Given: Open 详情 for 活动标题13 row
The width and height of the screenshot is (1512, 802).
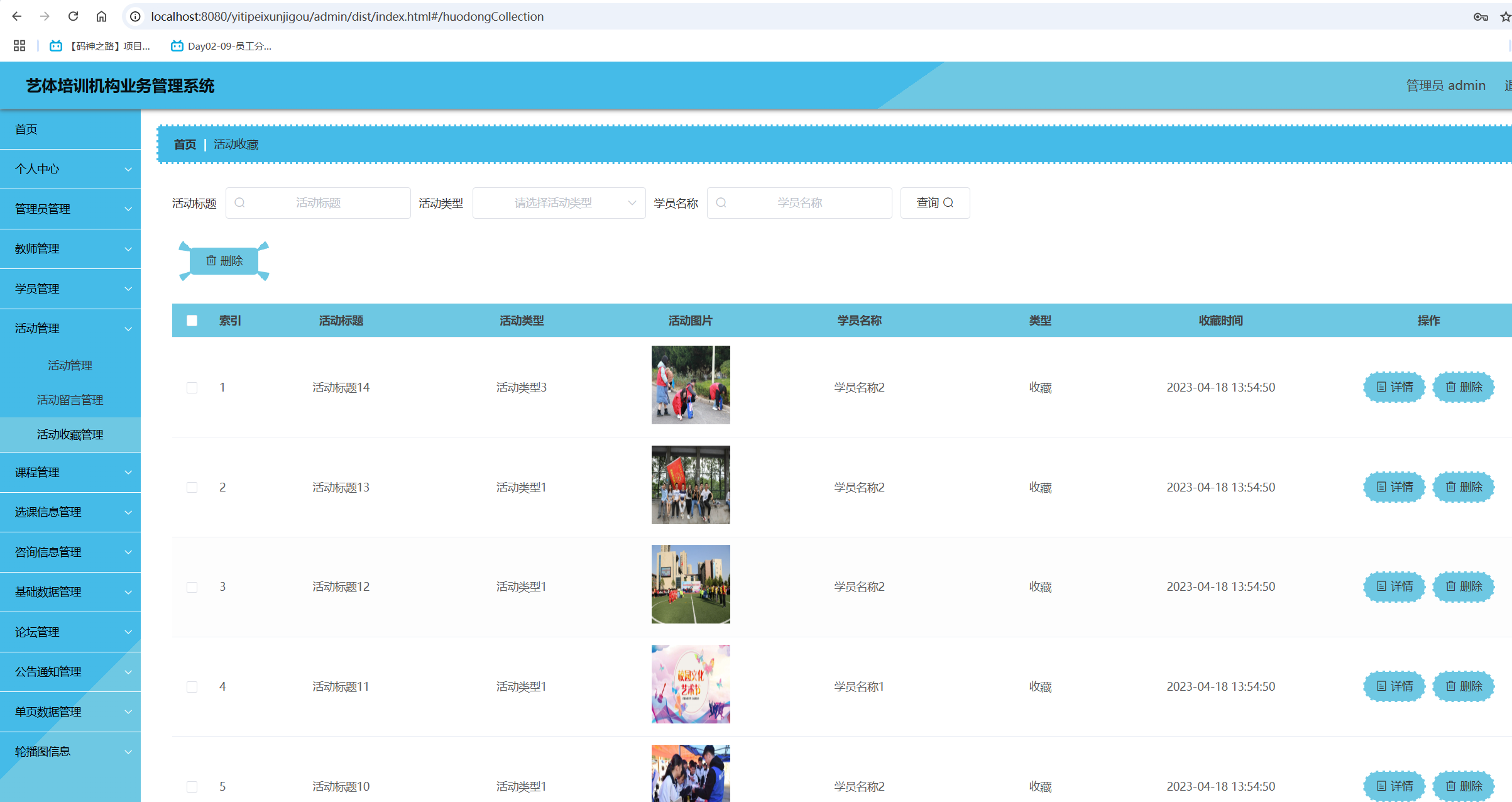Looking at the screenshot, I should (x=1394, y=487).
